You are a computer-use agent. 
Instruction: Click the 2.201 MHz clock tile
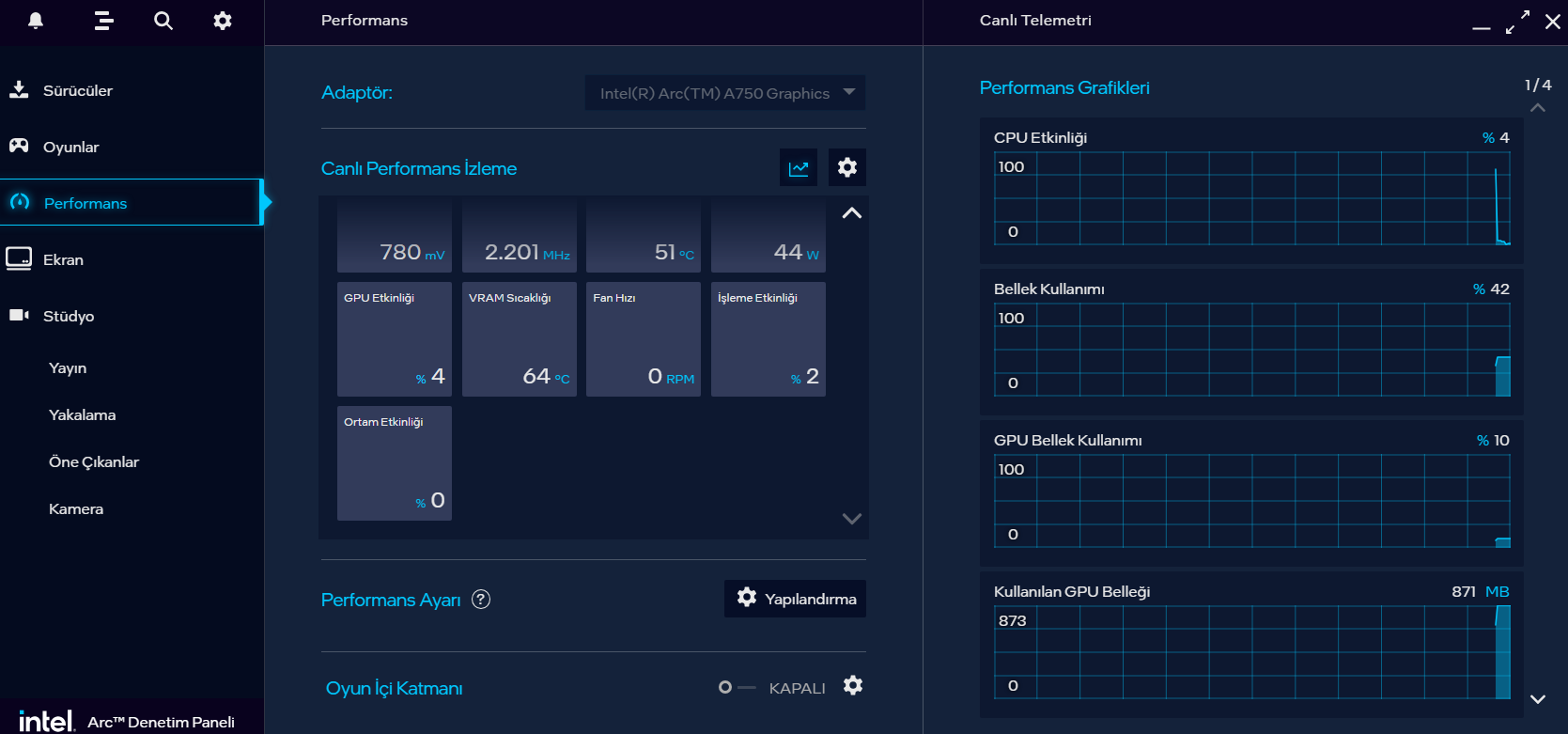point(520,235)
